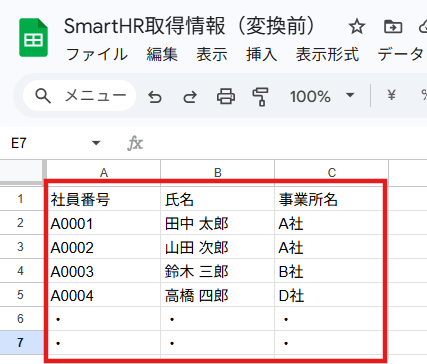The width and height of the screenshot is (427, 364).
Task: Open the 編集 menu
Action: [162, 54]
